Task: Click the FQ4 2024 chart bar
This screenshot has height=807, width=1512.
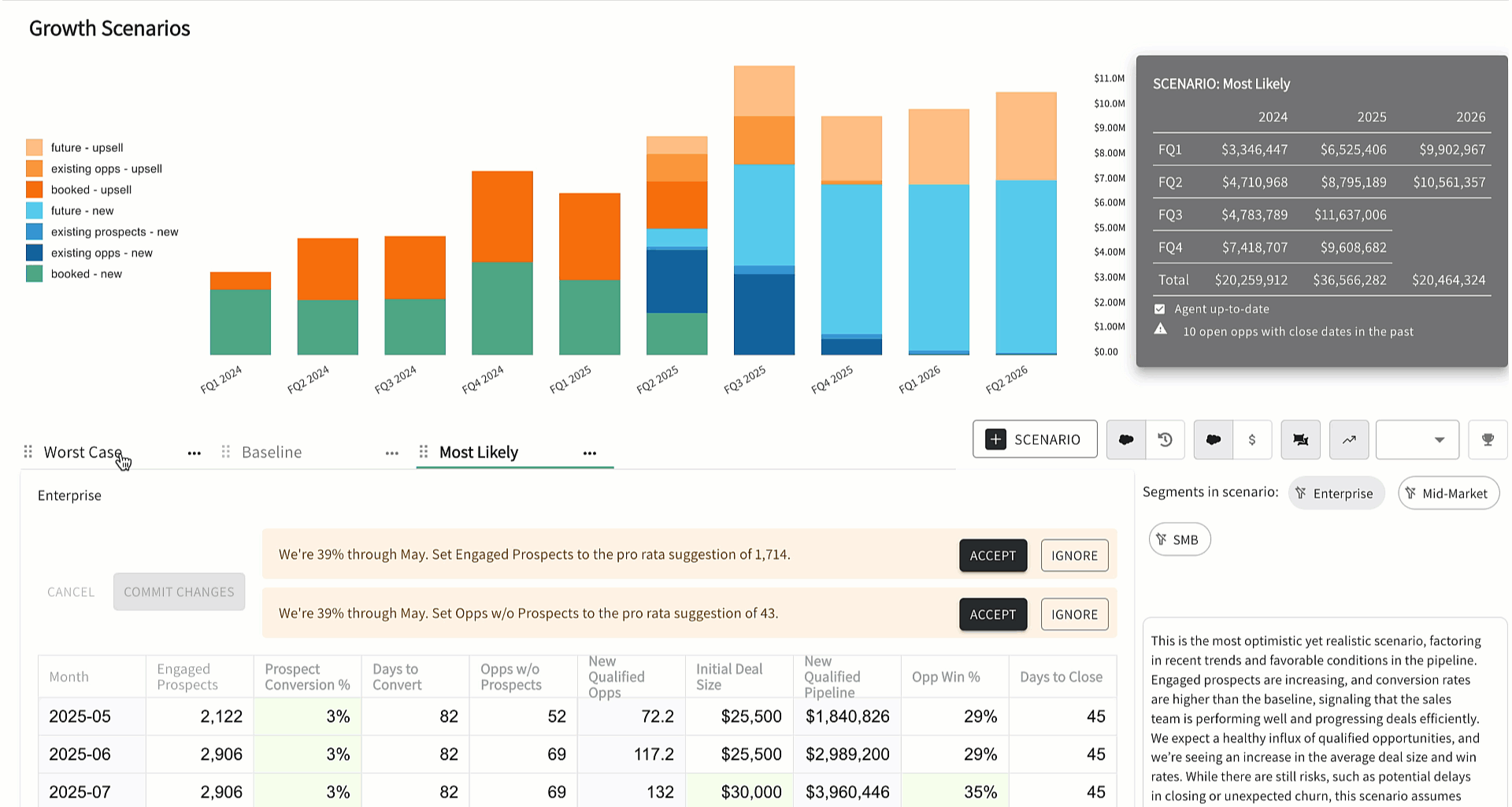Action: point(502,263)
